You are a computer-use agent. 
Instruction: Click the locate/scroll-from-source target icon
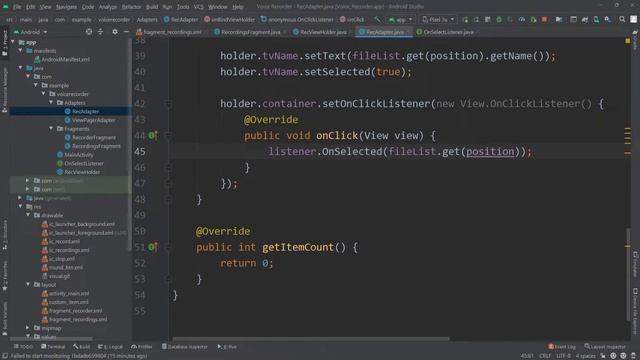point(89,31)
